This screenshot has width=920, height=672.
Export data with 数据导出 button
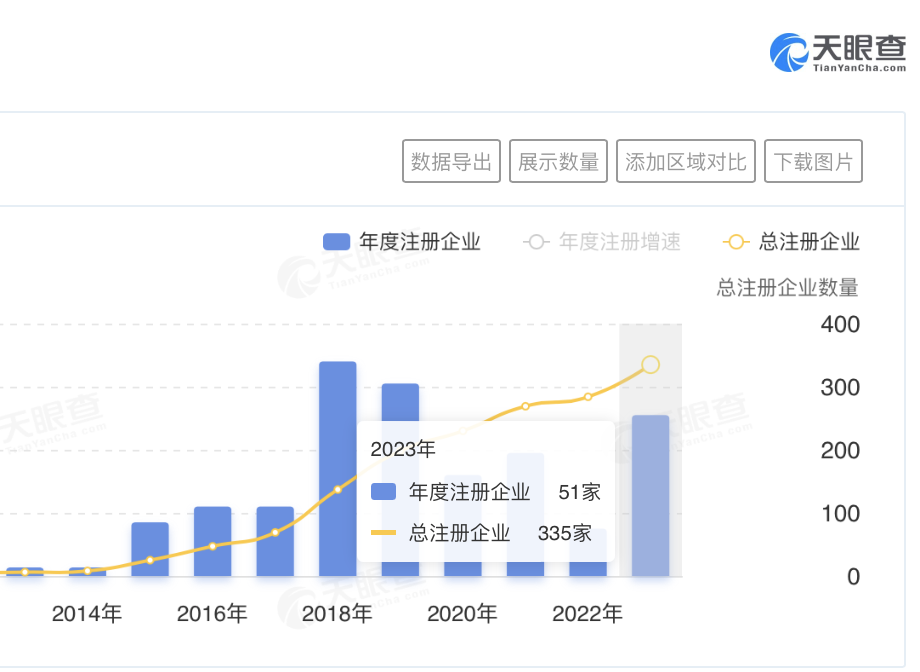[x=451, y=162]
